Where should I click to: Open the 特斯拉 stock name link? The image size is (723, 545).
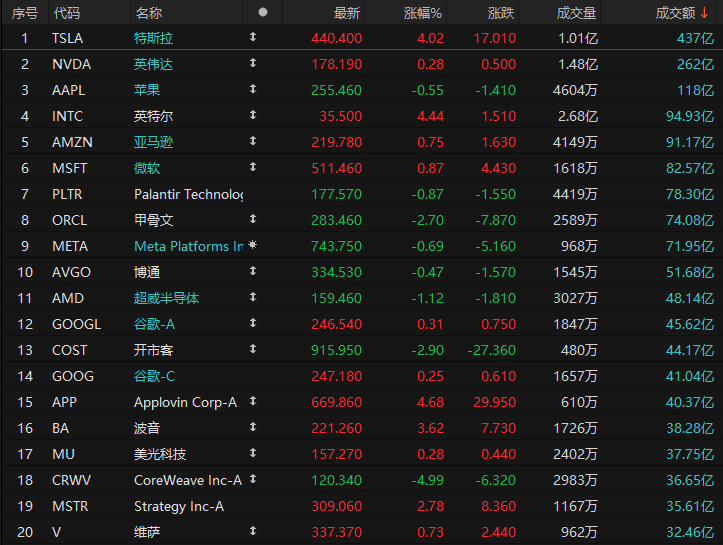click(x=154, y=38)
